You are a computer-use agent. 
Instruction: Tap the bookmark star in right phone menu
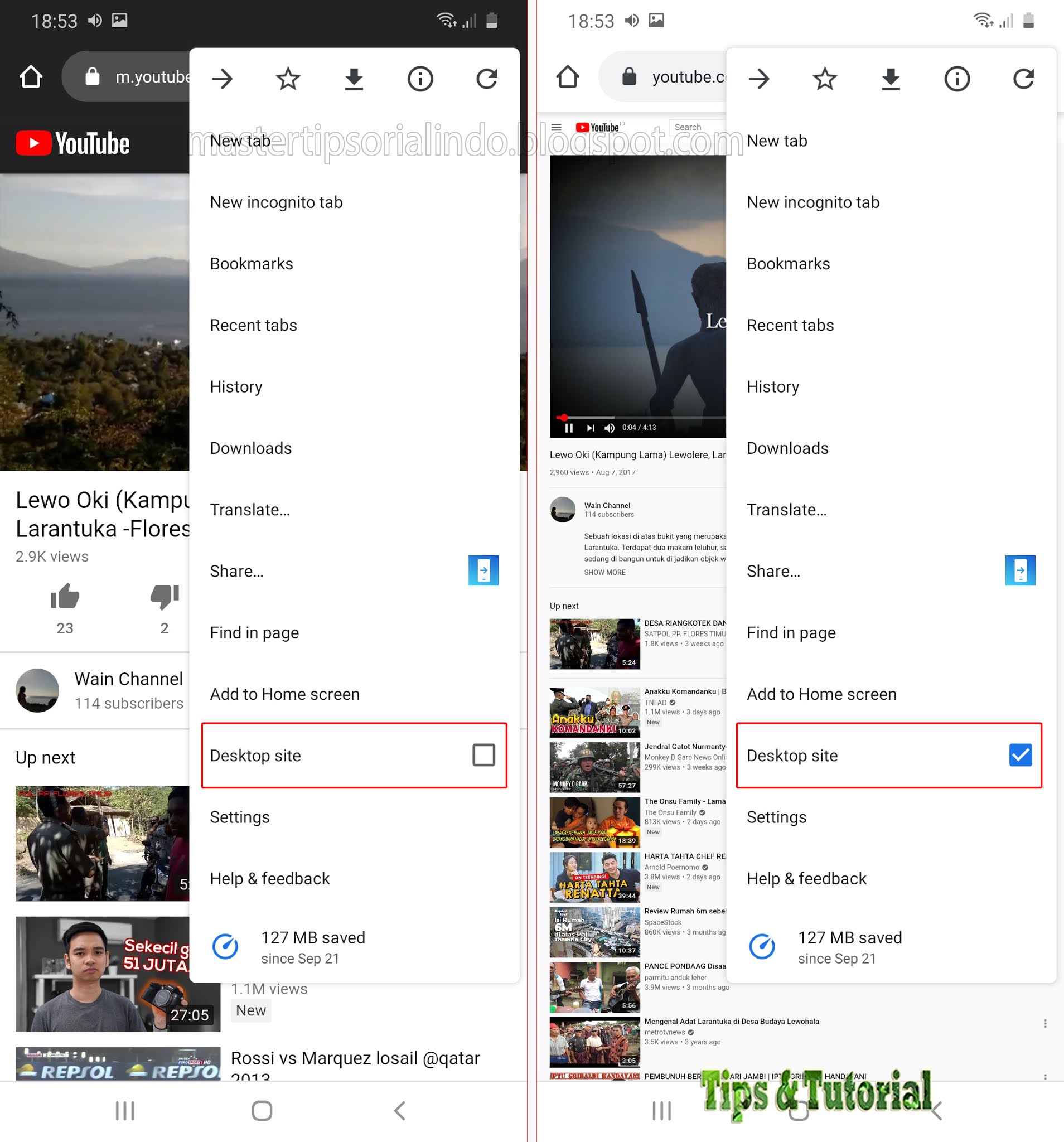(825, 79)
